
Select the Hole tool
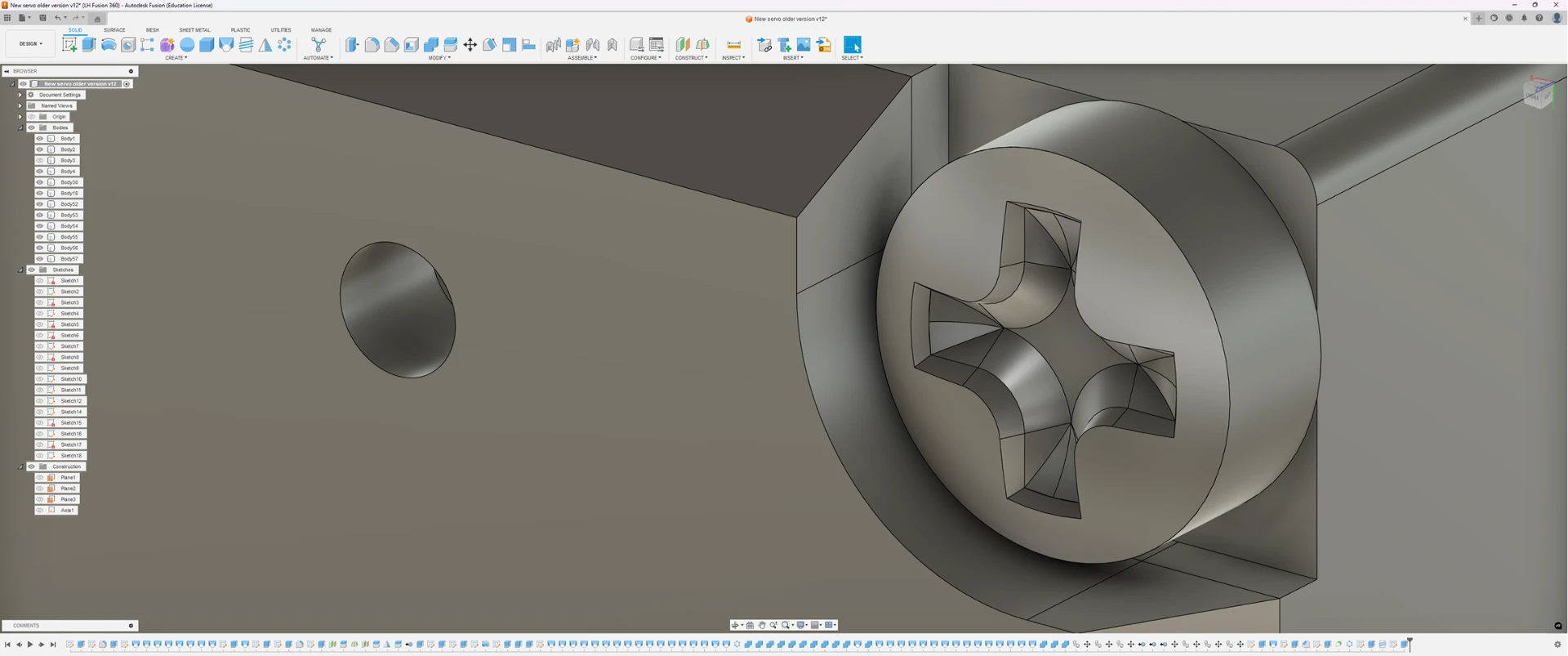(x=128, y=45)
